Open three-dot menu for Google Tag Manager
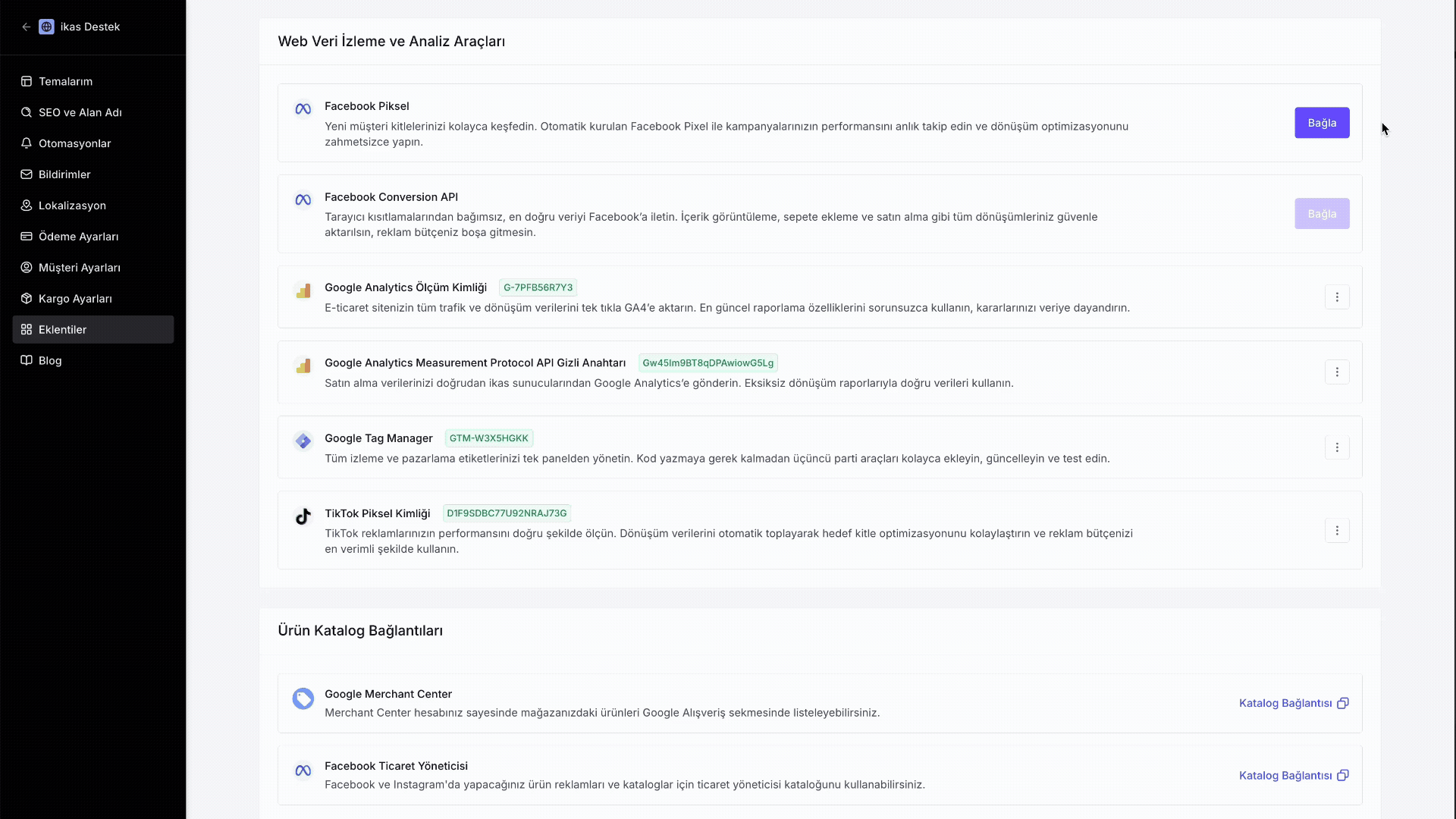 coord(1337,447)
